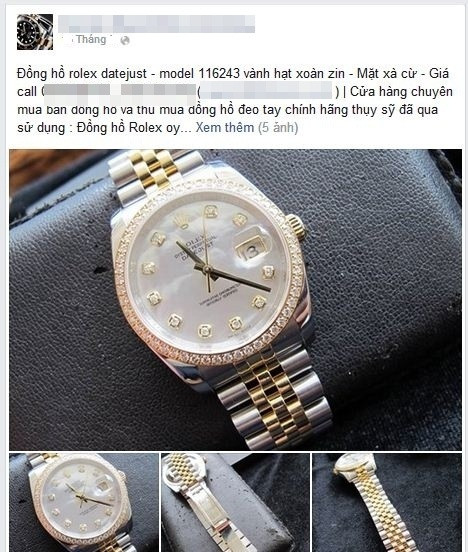This screenshot has height=552, width=468.
Task: Open the blurred poster name link
Action: click(156, 24)
